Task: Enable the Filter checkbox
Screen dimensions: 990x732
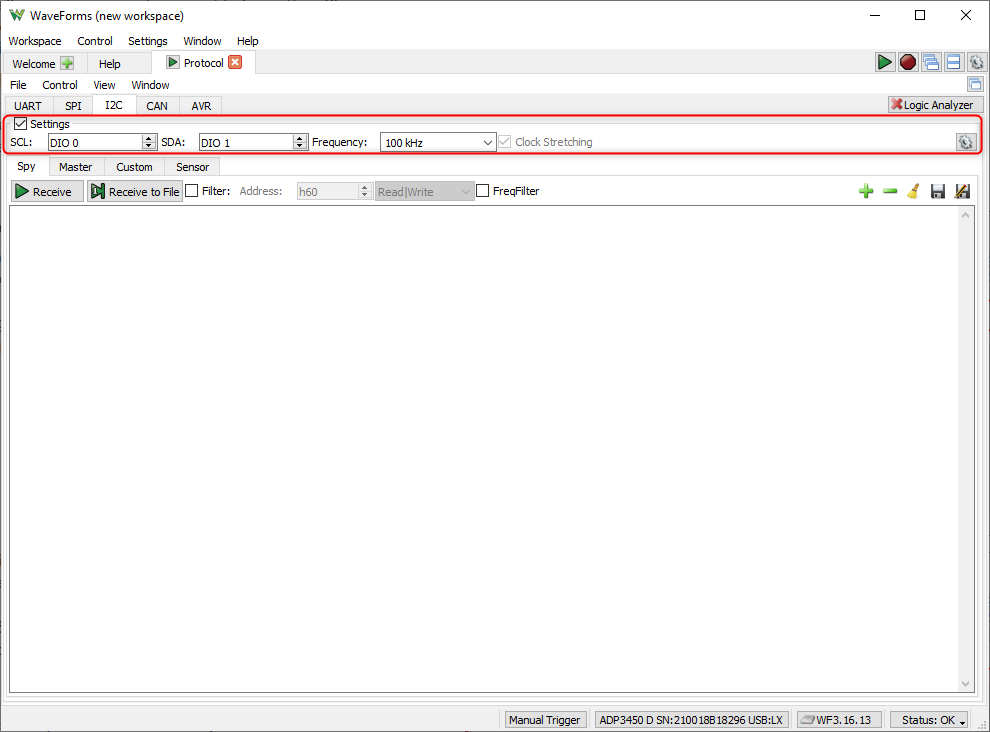Action: point(192,191)
